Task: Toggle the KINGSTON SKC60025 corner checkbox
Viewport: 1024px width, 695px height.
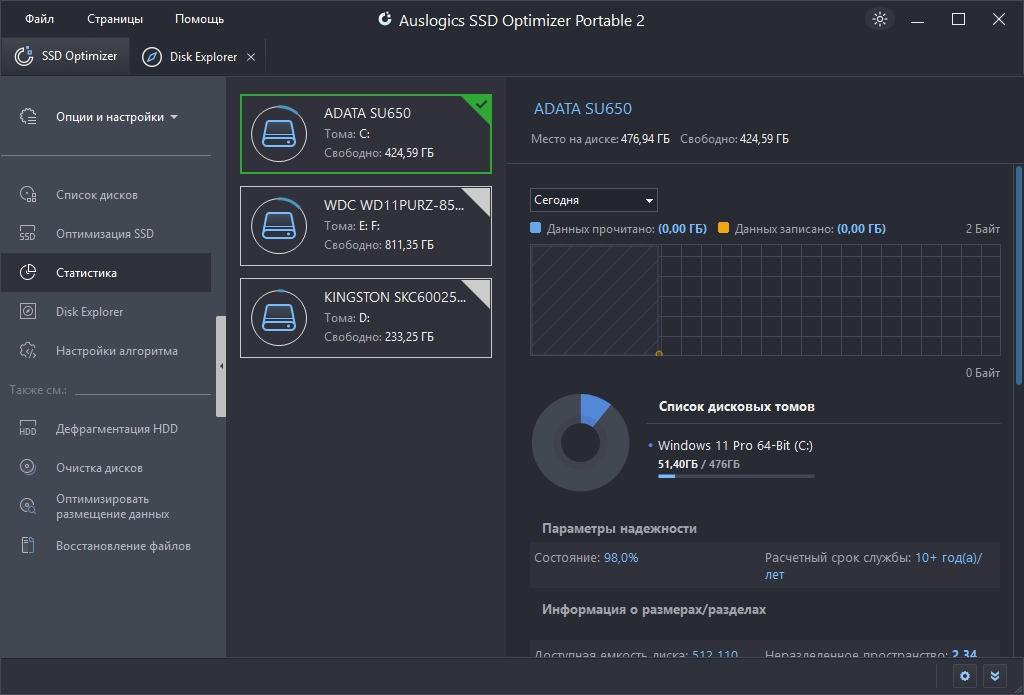Action: click(480, 290)
